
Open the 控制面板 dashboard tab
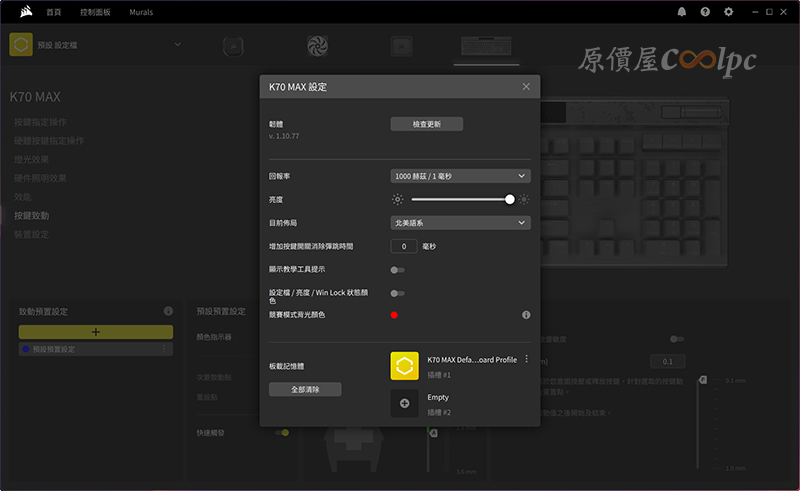[x=95, y=12]
